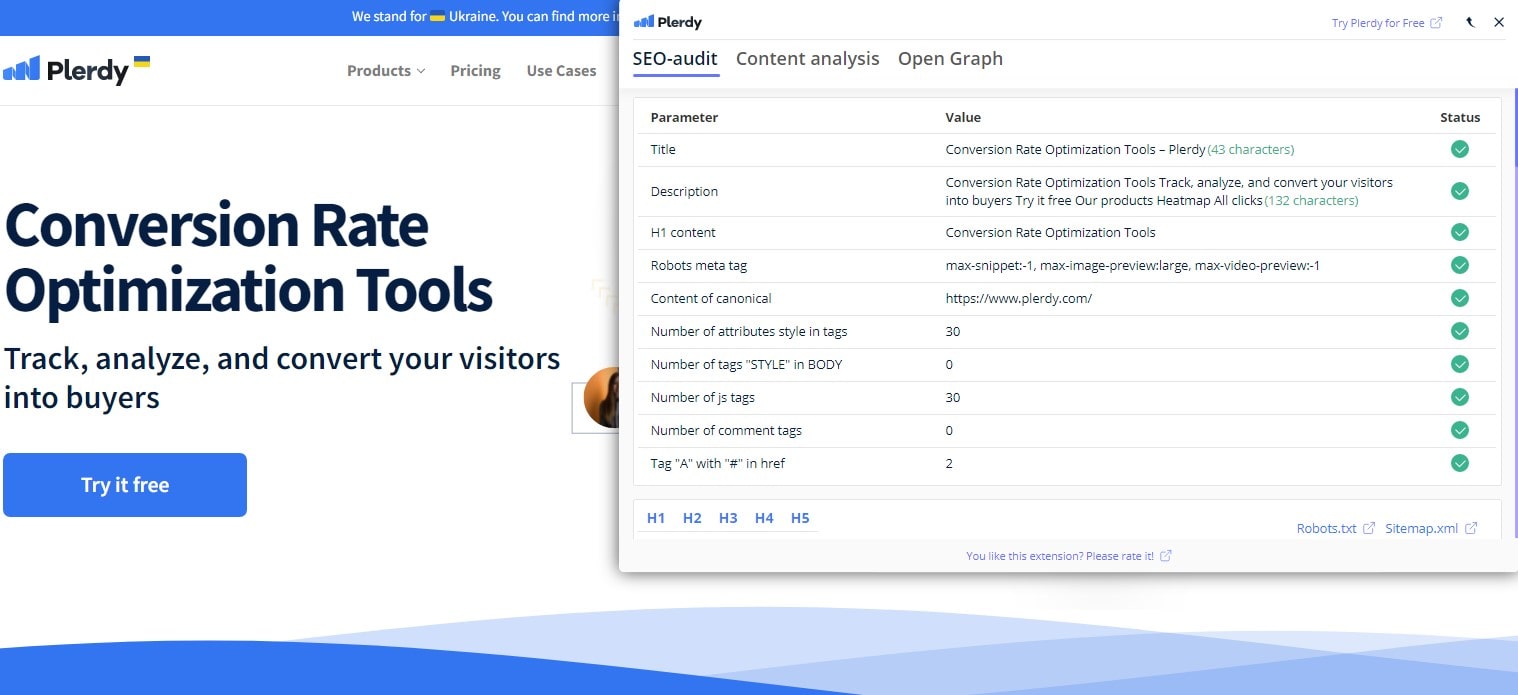
Task: Click the Plerdy logo in the extension popup
Action: pos(668,22)
